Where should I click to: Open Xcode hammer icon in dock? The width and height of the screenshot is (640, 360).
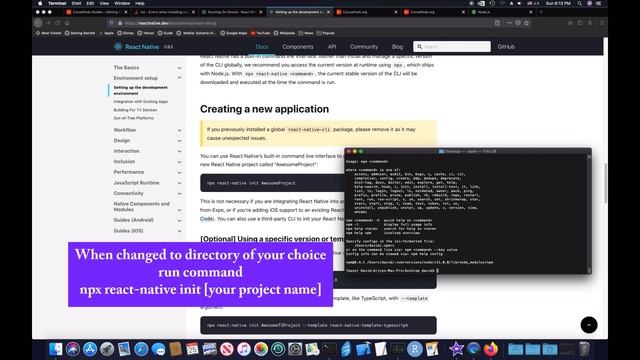(363, 349)
